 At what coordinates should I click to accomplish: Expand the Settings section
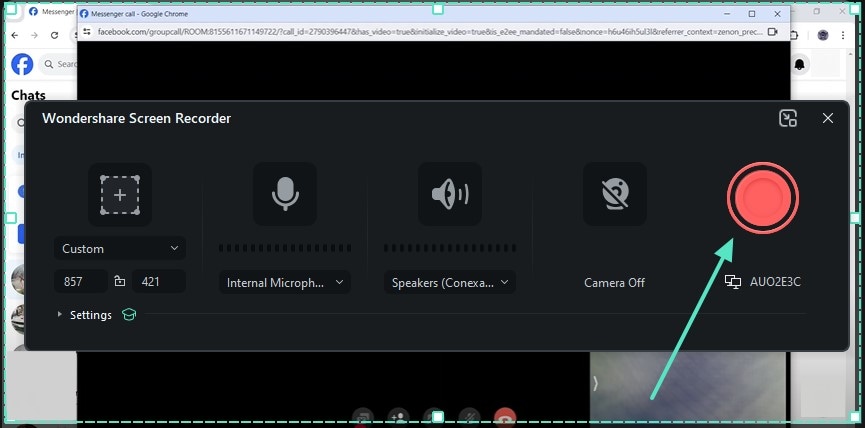pyautogui.click(x=85, y=315)
